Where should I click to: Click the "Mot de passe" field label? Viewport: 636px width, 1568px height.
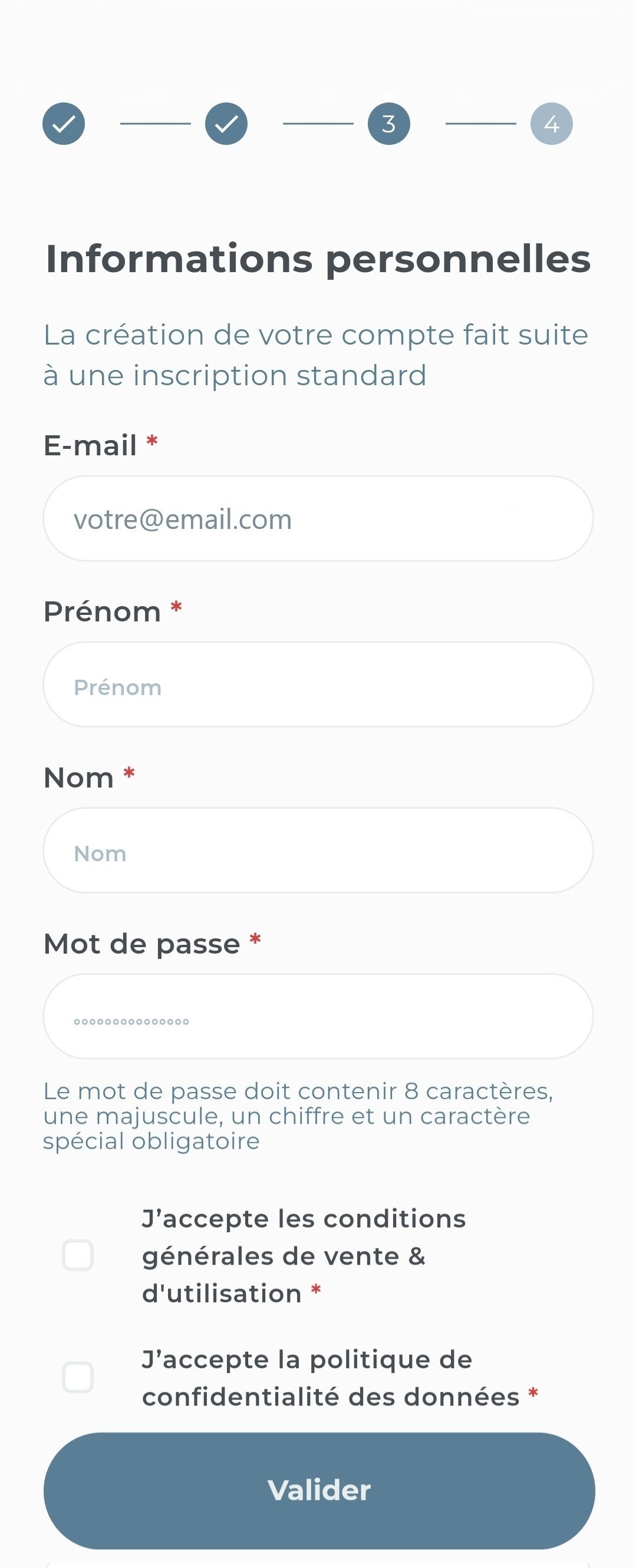142,944
